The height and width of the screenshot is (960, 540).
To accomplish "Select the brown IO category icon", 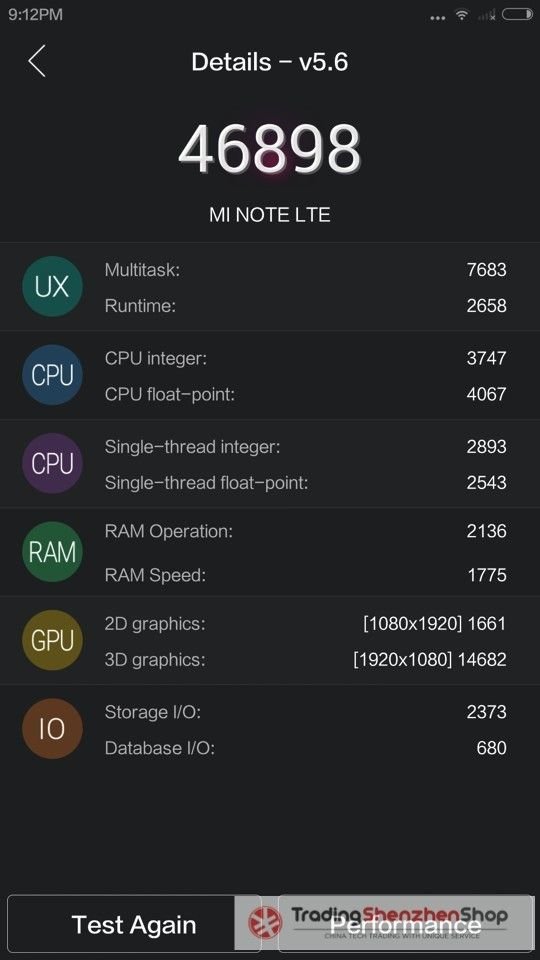I will tap(52, 729).
